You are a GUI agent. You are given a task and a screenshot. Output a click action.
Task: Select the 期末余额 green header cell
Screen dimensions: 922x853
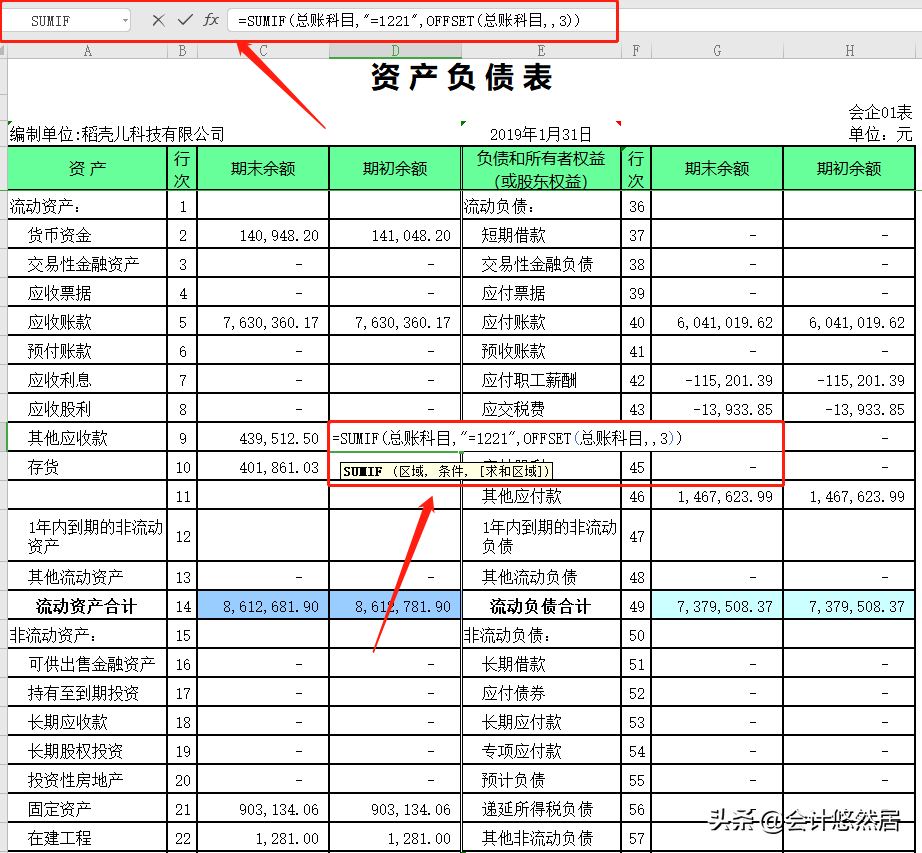263,168
